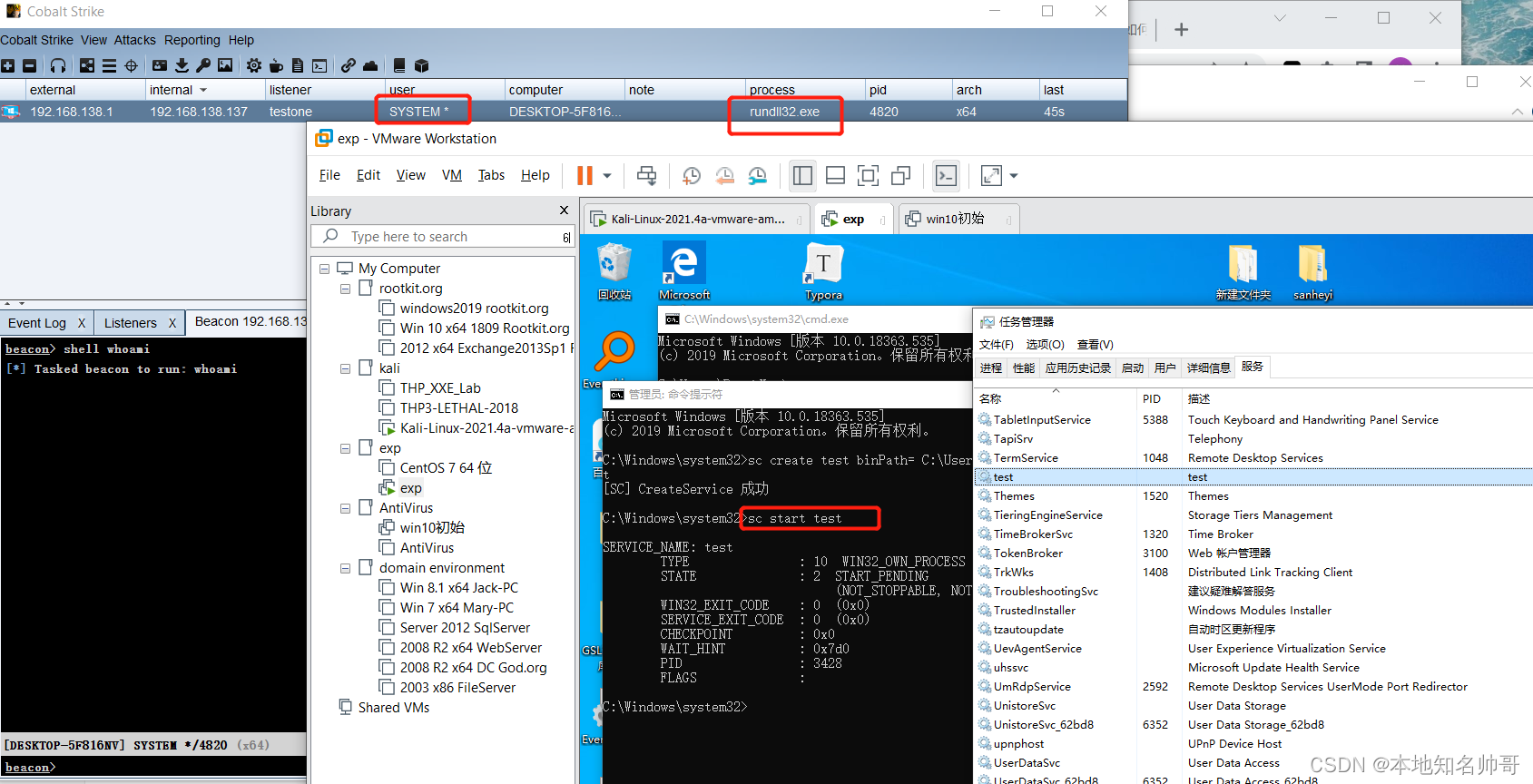The height and width of the screenshot is (784, 1533).
Task: Click the VMware full screen icon
Action: [x=868, y=175]
